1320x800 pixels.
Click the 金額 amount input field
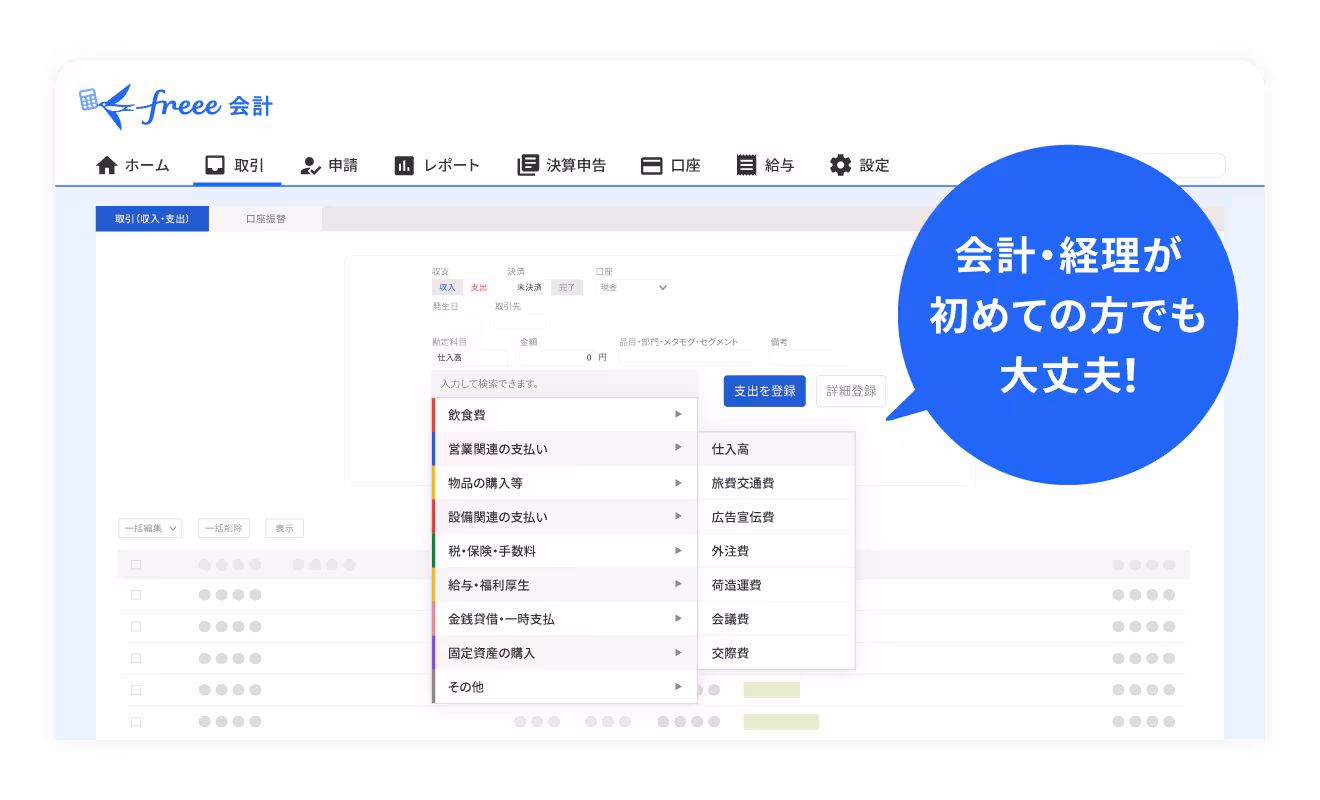tap(556, 357)
